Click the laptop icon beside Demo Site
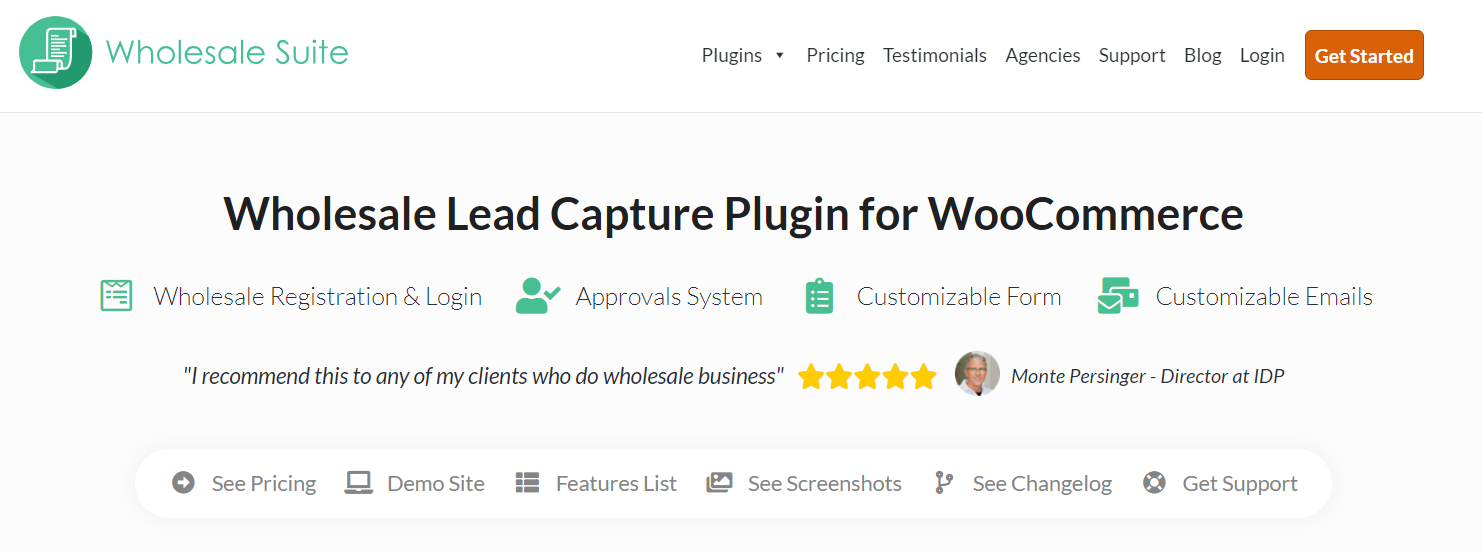The image size is (1482, 551). (358, 483)
